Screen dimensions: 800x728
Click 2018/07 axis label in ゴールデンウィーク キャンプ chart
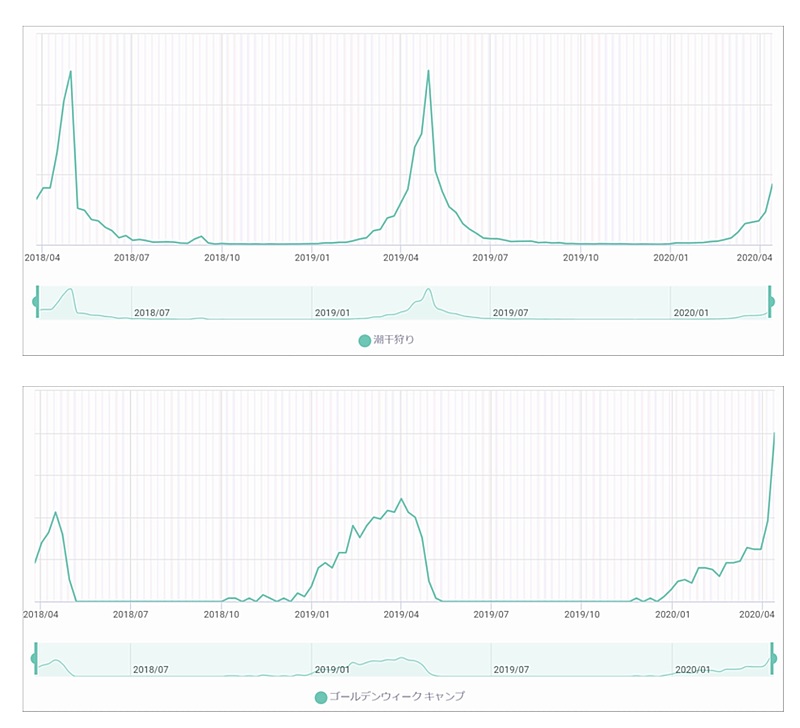click(131, 614)
